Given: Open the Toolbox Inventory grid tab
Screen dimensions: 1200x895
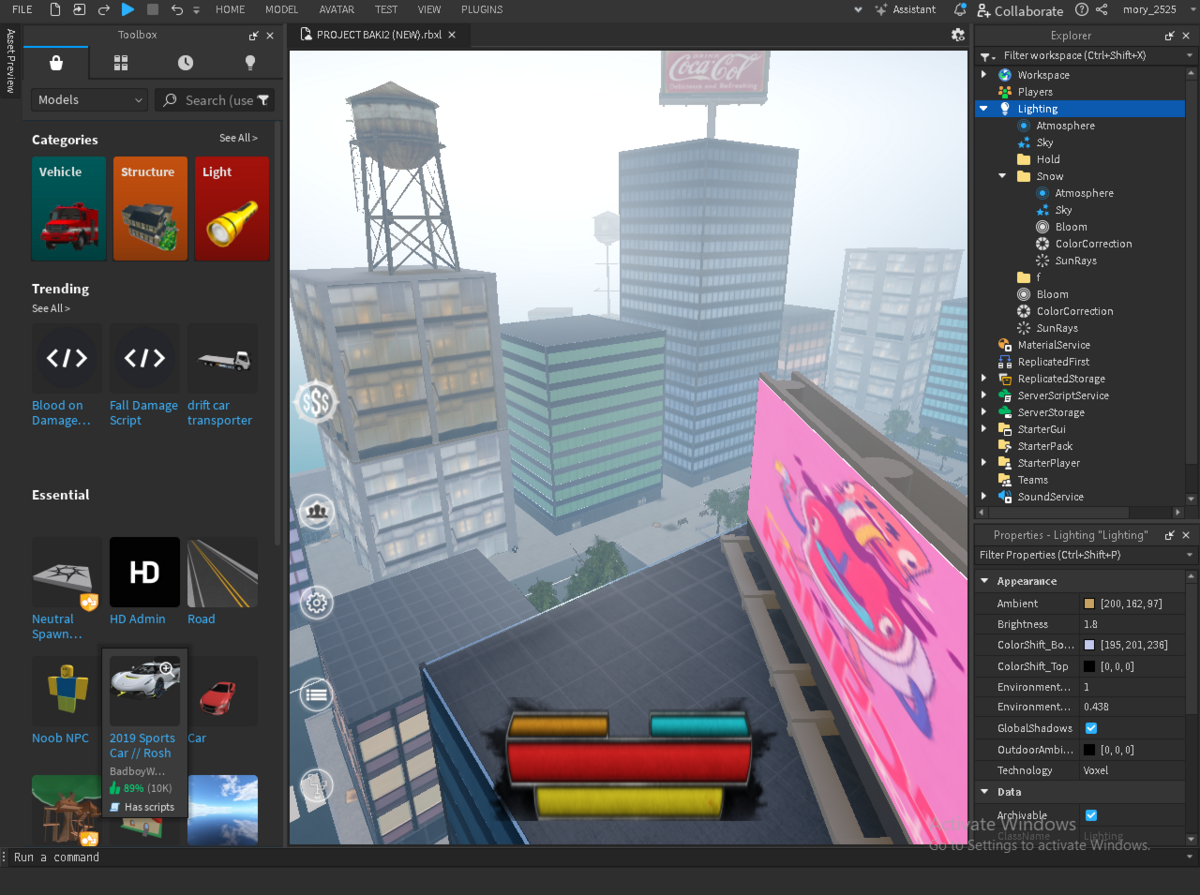Looking at the screenshot, I should tap(121, 62).
